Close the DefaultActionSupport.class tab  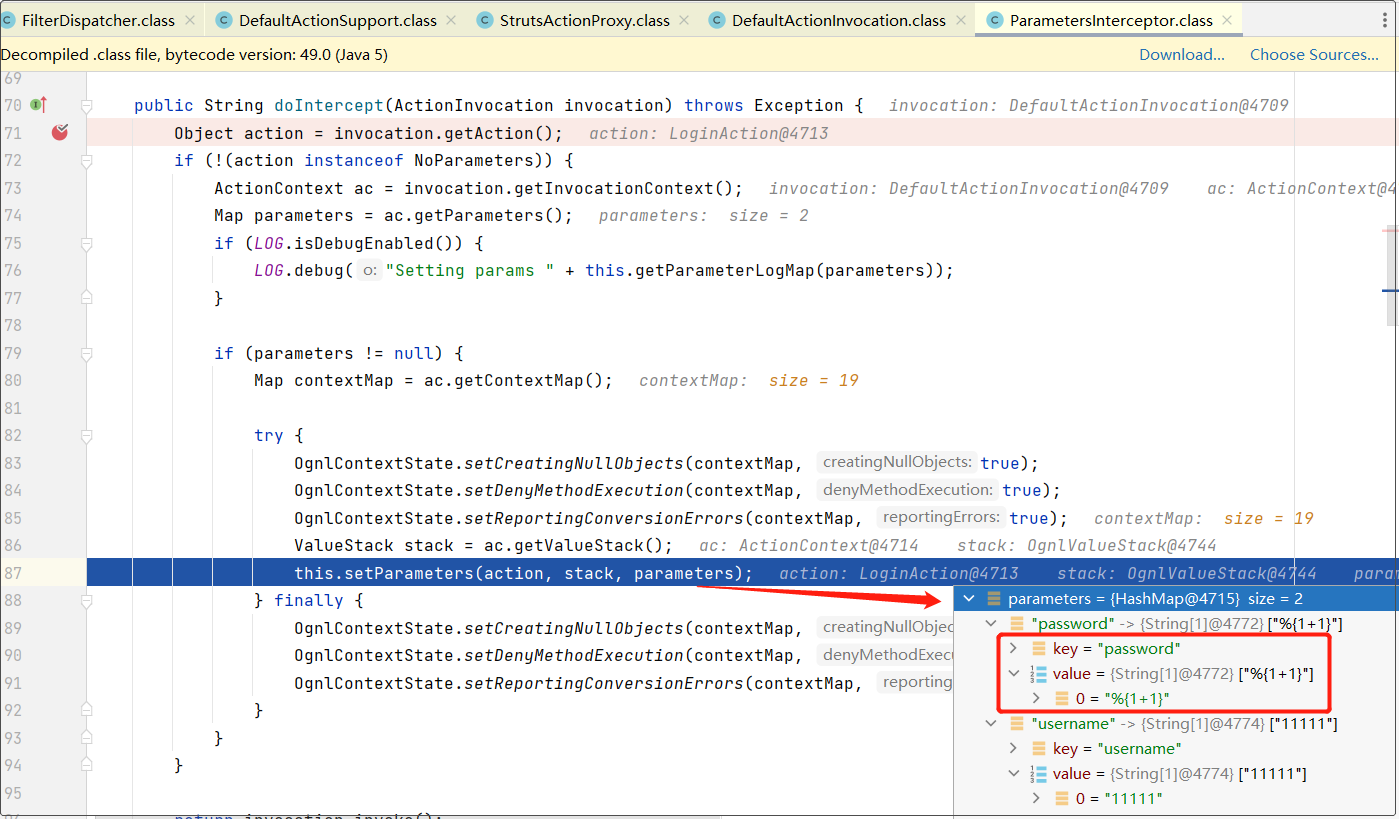(x=452, y=20)
